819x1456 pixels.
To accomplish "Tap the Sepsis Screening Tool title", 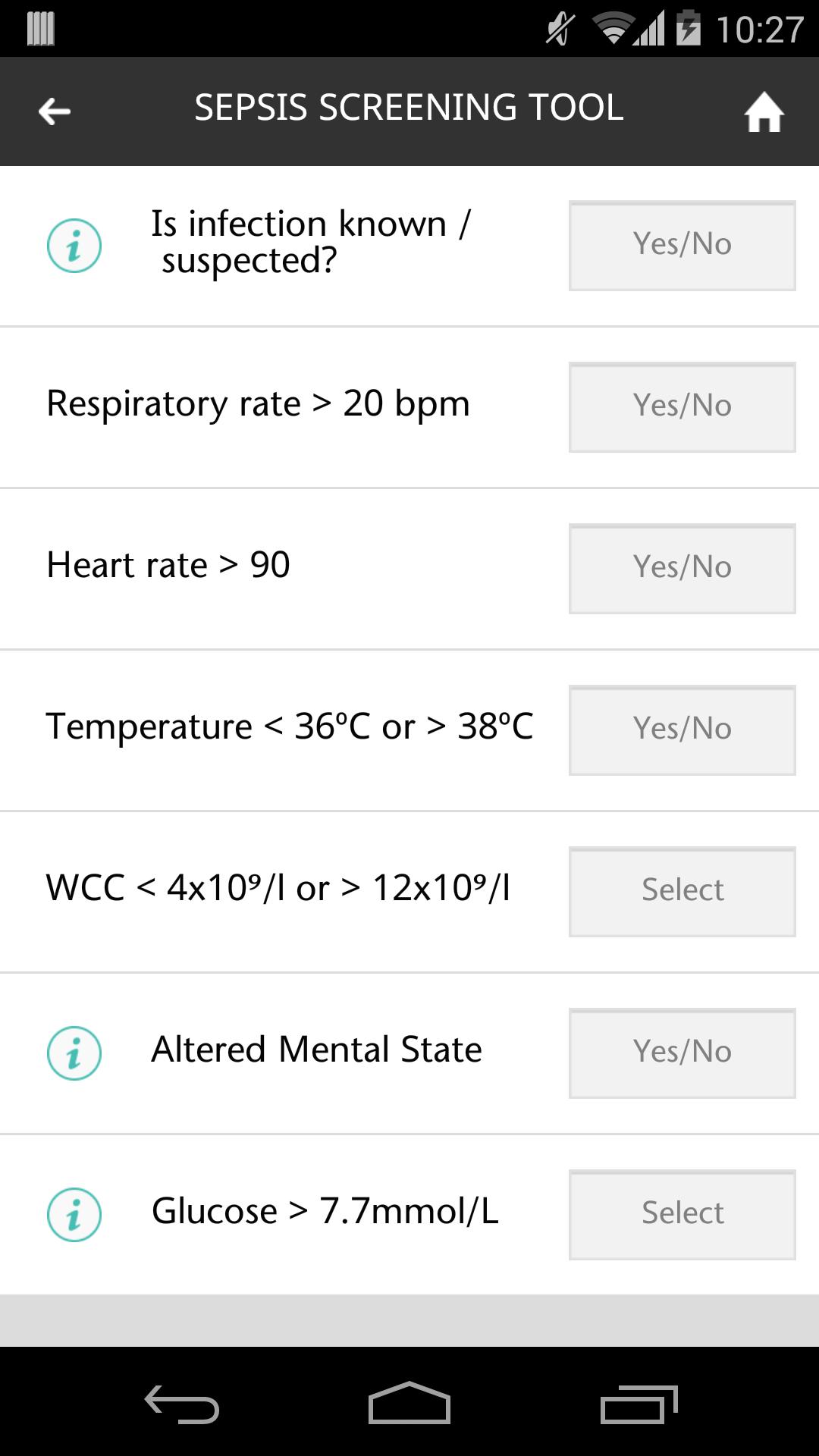I will (409, 108).
